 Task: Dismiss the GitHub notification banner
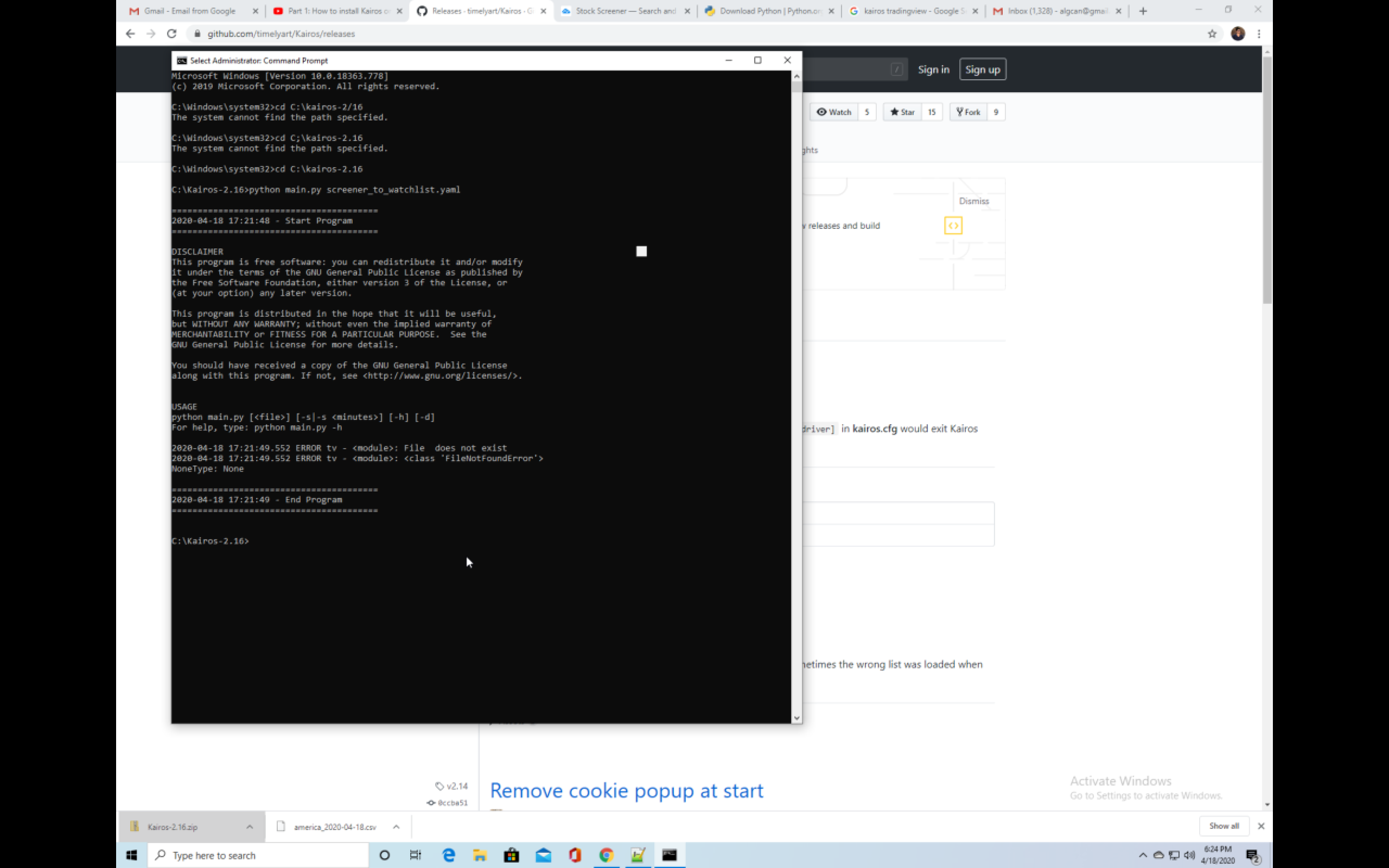click(x=973, y=201)
